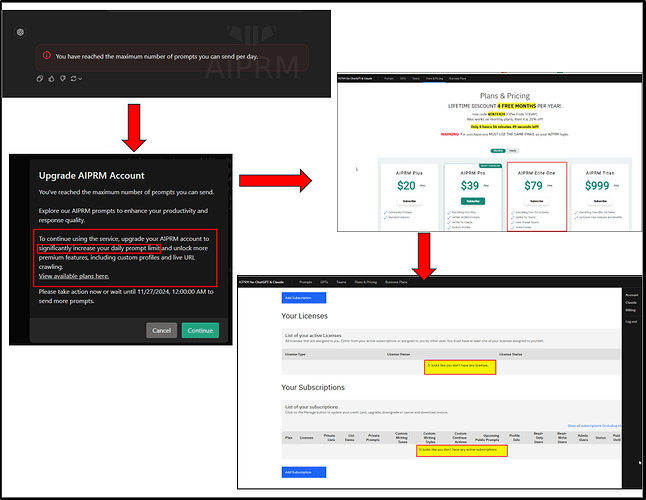Subscribe to the AIPRM Elite One plan
Viewport: 646px width, 500px height.
coord(536,200)
